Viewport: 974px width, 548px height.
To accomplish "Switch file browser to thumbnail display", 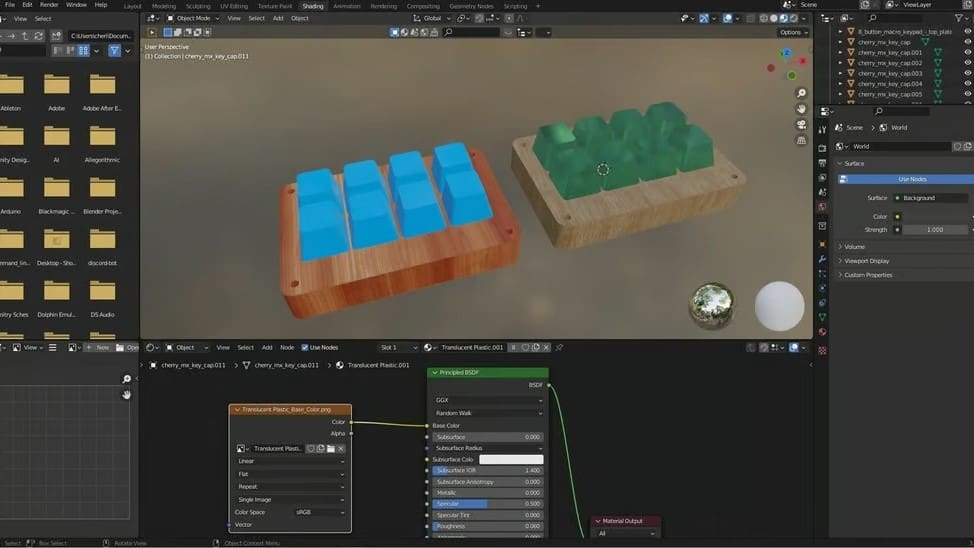I will (x=83, y=51).
